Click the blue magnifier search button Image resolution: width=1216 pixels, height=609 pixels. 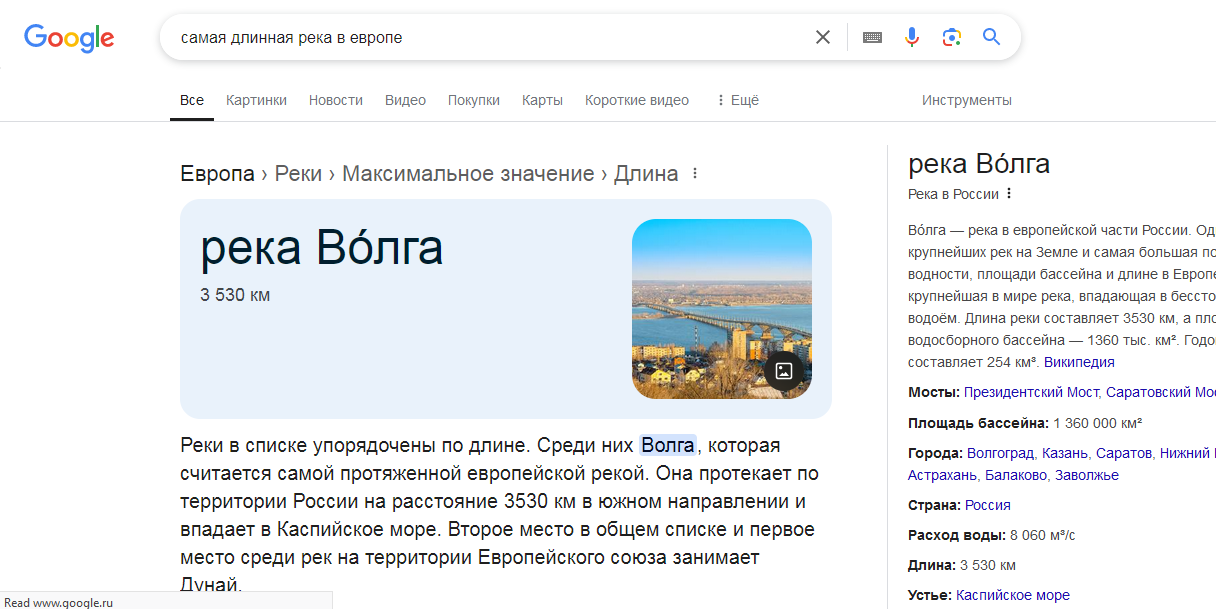tap(991, 37)
